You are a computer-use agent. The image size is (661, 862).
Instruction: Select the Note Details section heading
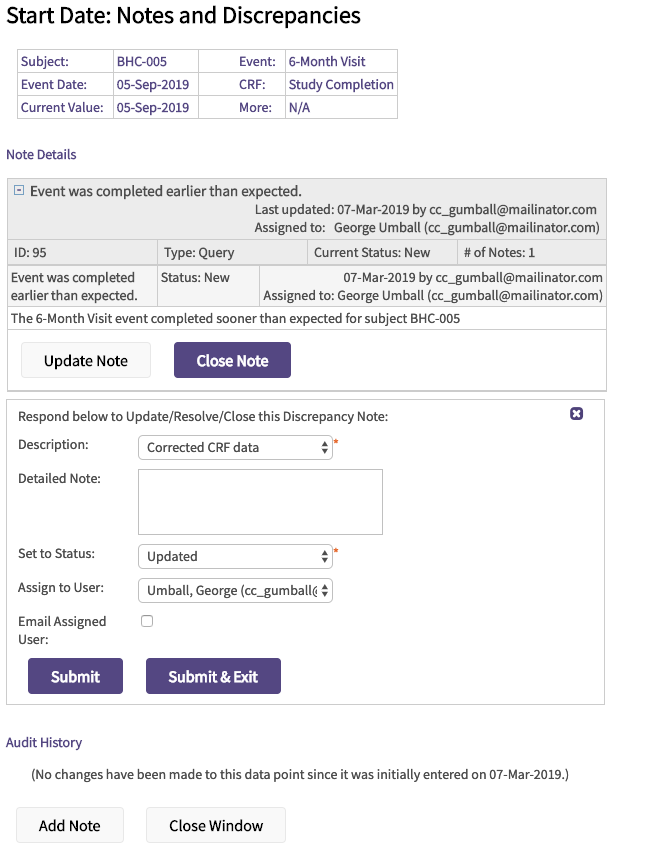point(41,155)
